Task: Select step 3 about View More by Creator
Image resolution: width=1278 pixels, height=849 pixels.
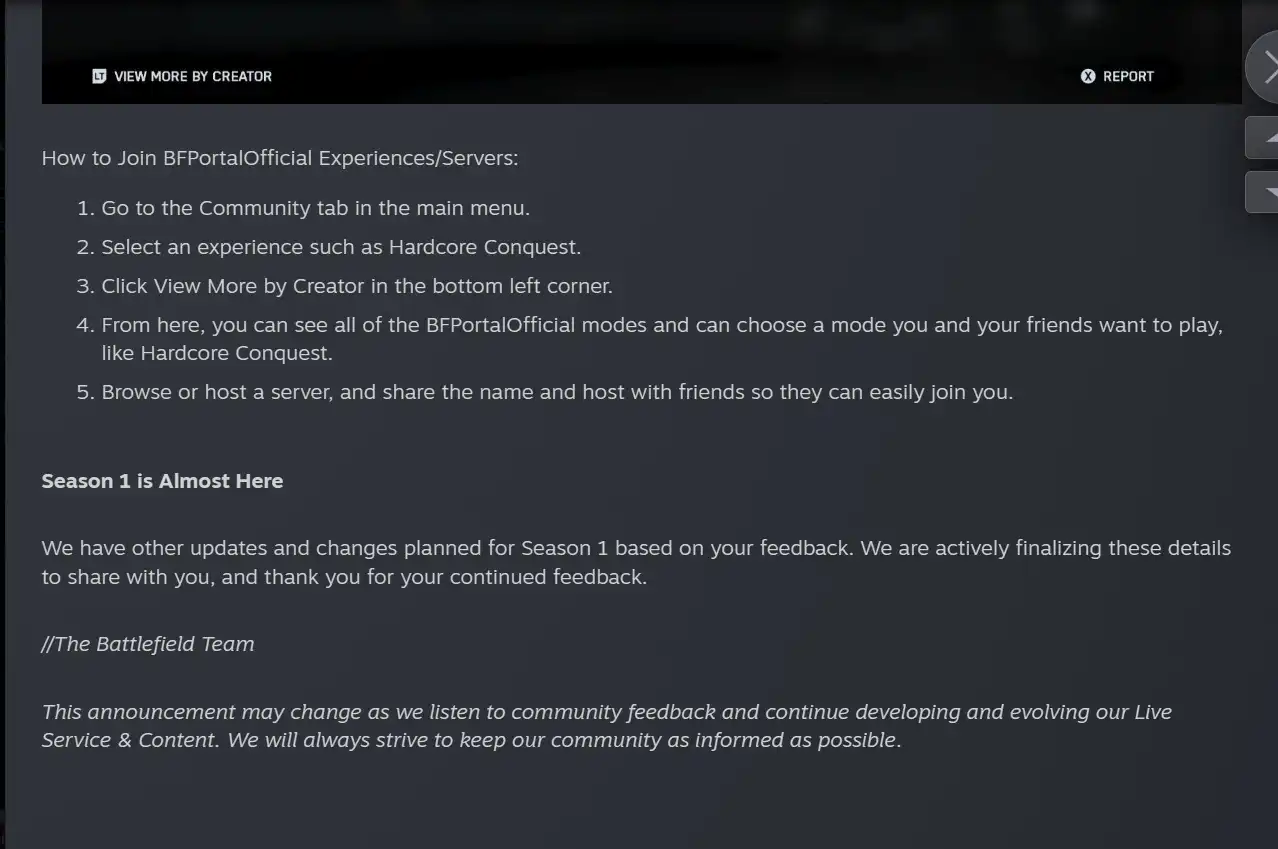Action: coord(356,286)
